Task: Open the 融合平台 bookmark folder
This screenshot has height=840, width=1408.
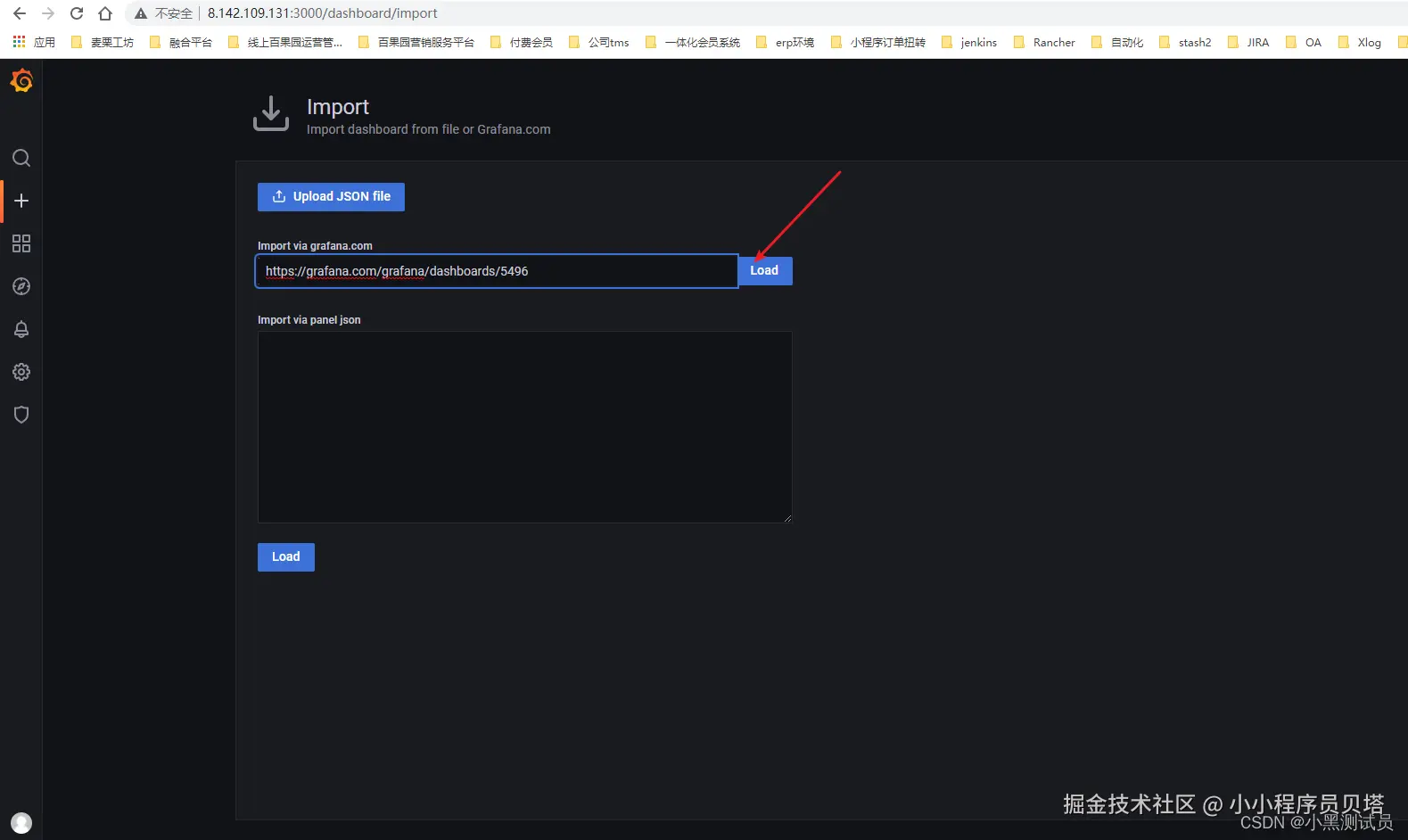Action: click(x=181, y=42)
